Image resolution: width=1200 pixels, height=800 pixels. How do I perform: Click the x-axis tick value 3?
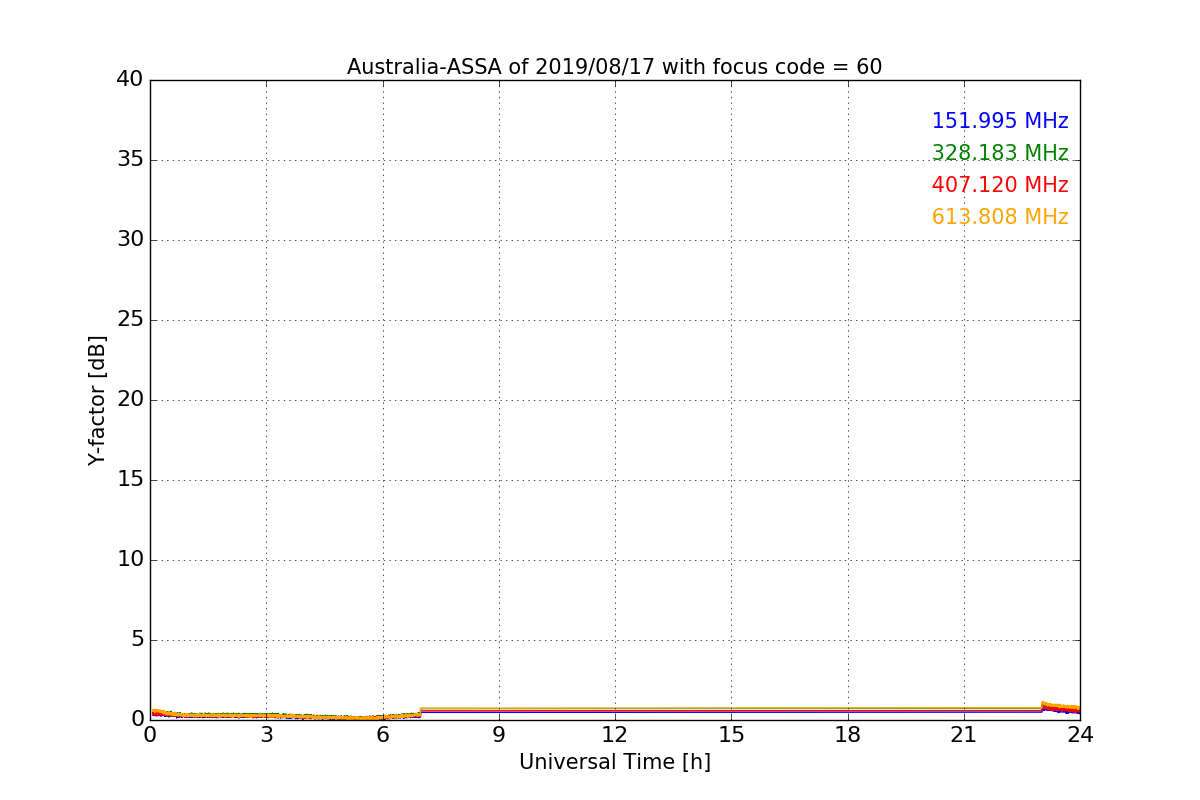(266, 735)
